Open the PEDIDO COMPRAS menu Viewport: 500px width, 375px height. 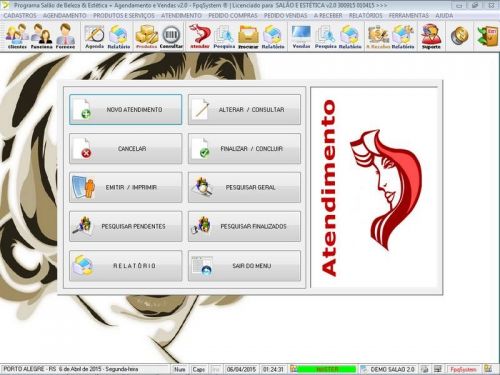tap(233, 16)
